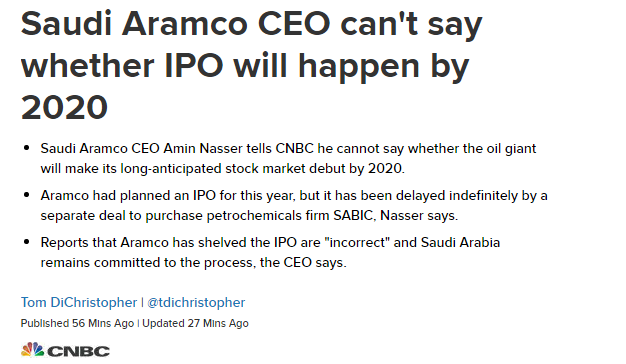Click the CNBC wordmark beside the peacock

pos(78,351)
